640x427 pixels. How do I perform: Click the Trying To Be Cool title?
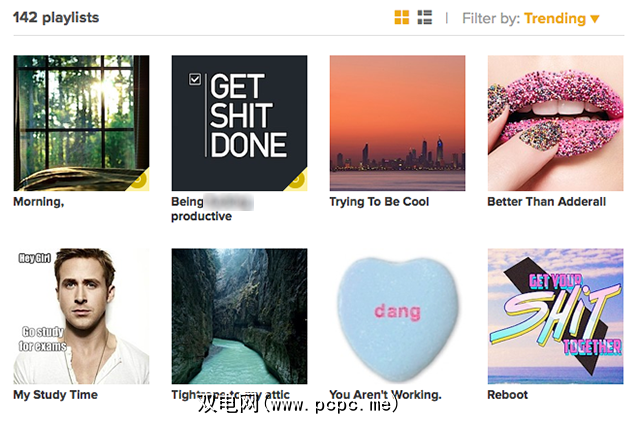click(x=379, y=202)
